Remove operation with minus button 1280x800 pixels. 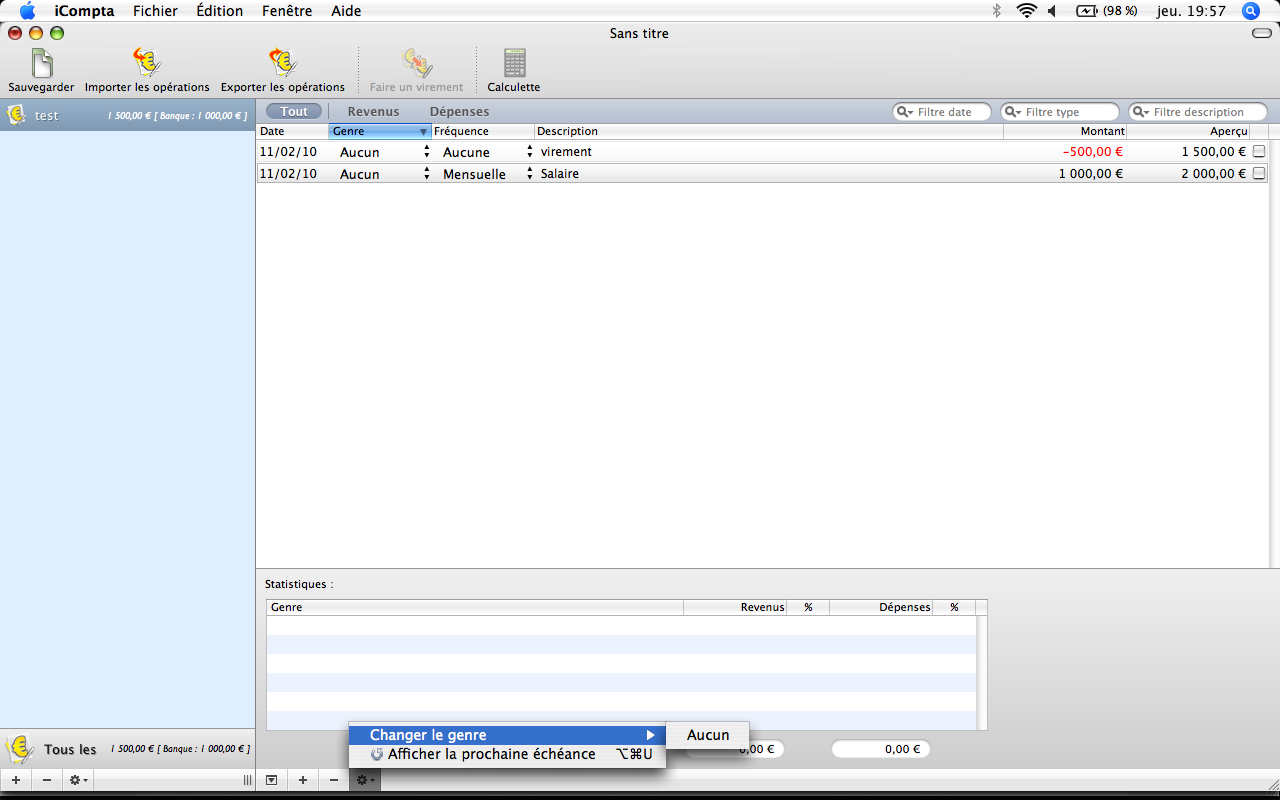pos(334,780)
